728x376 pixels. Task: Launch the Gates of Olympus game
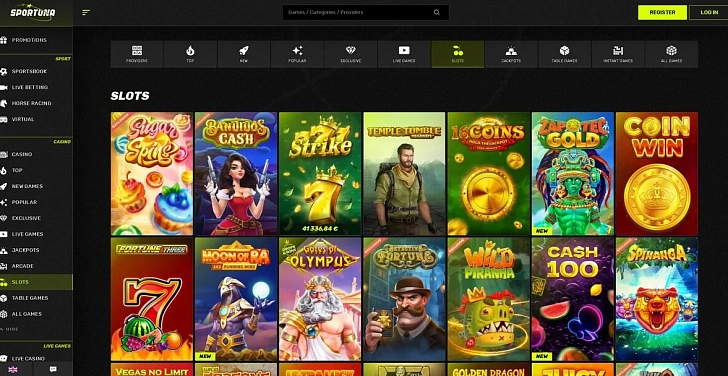click(320, 299)
